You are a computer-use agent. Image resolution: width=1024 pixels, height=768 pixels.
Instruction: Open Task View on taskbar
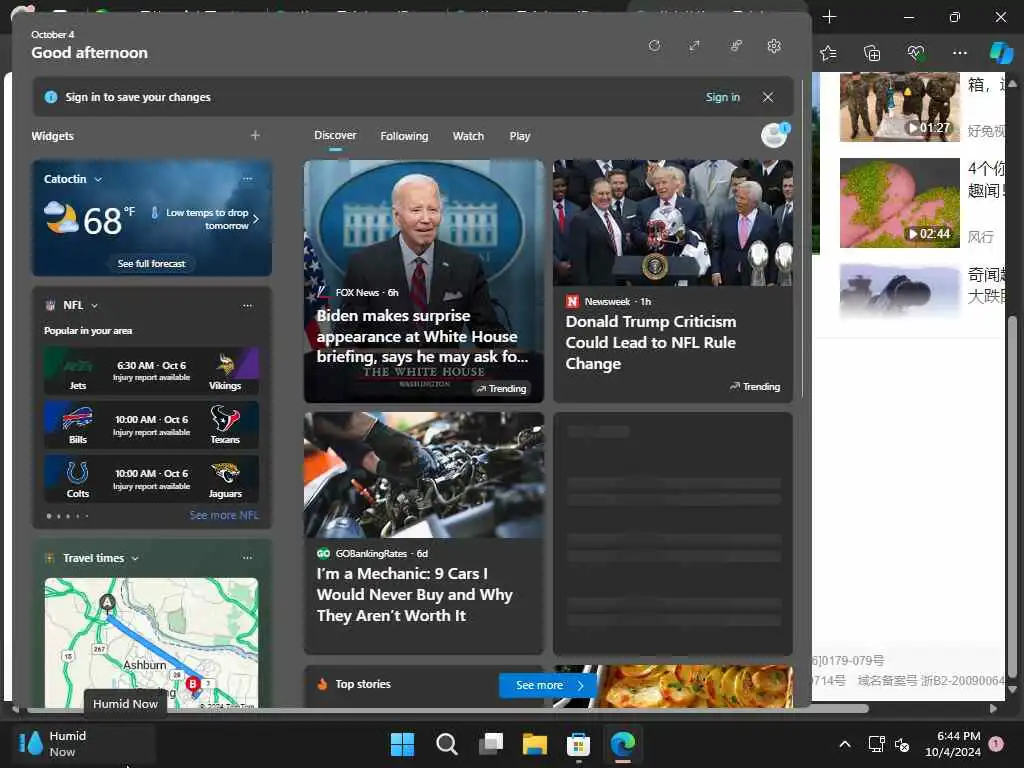pyautogui.click(x=490, y=744)
